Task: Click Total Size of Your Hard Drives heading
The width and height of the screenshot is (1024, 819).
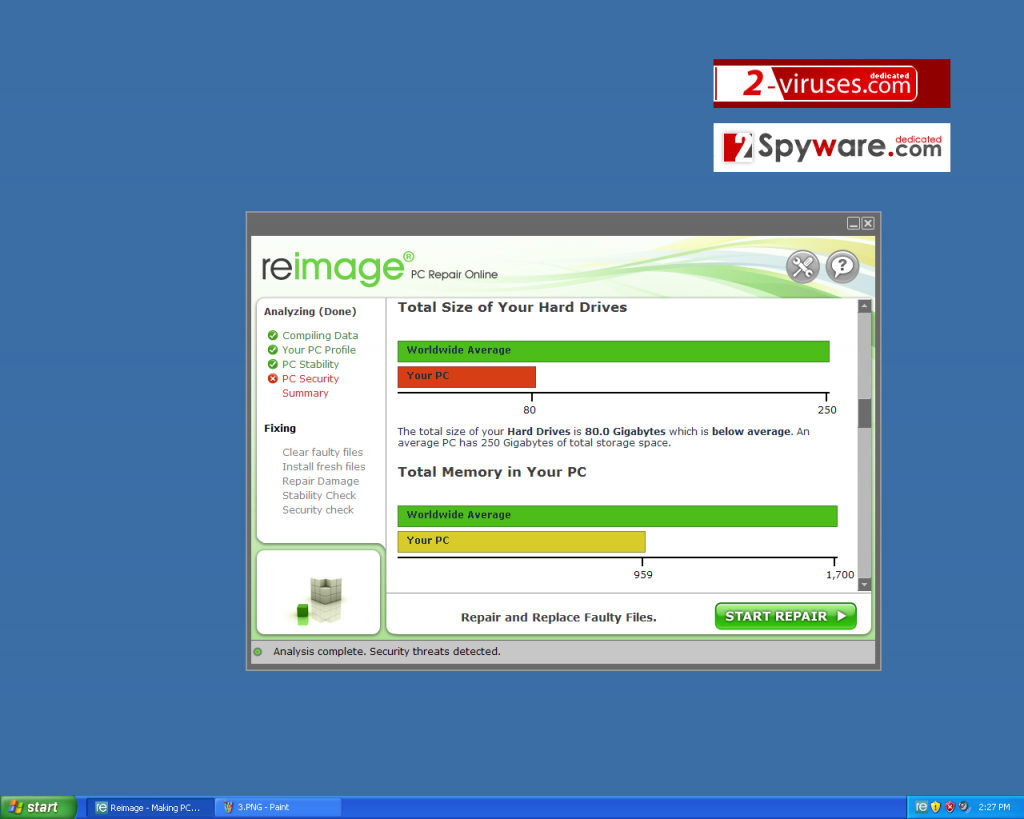Action: [x=513, y=308]
